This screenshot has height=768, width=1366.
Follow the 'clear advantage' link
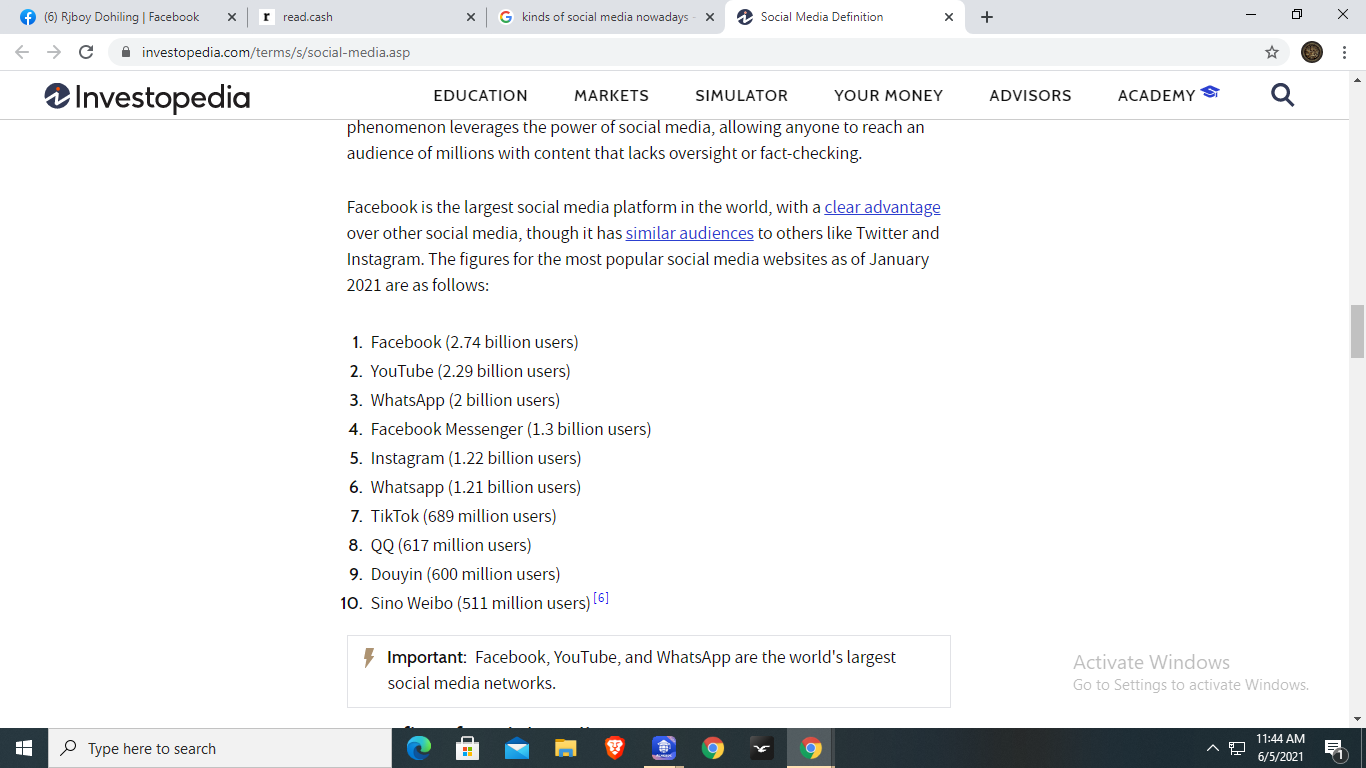(x=882, y=207)
